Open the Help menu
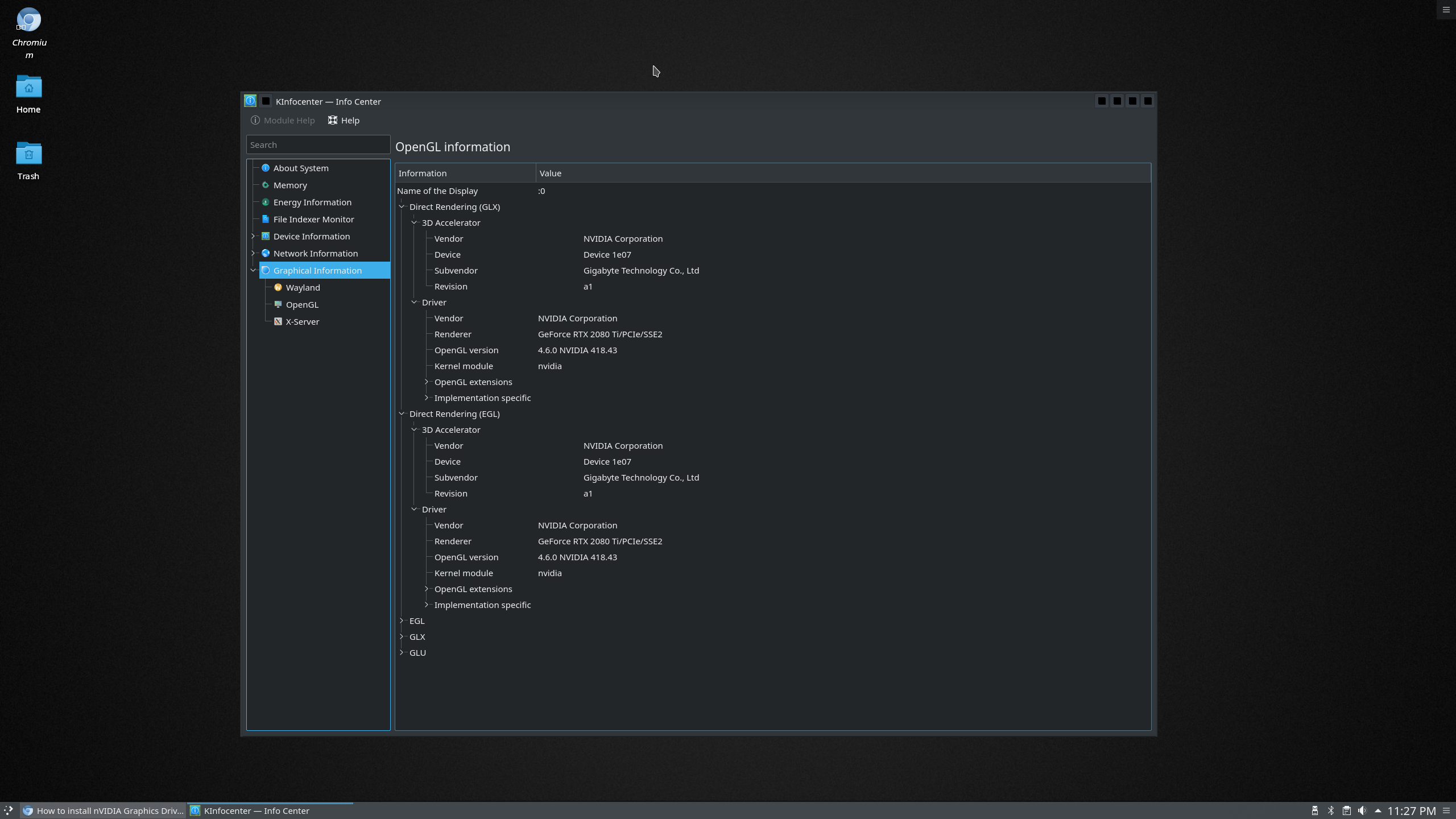 point(344,120)
